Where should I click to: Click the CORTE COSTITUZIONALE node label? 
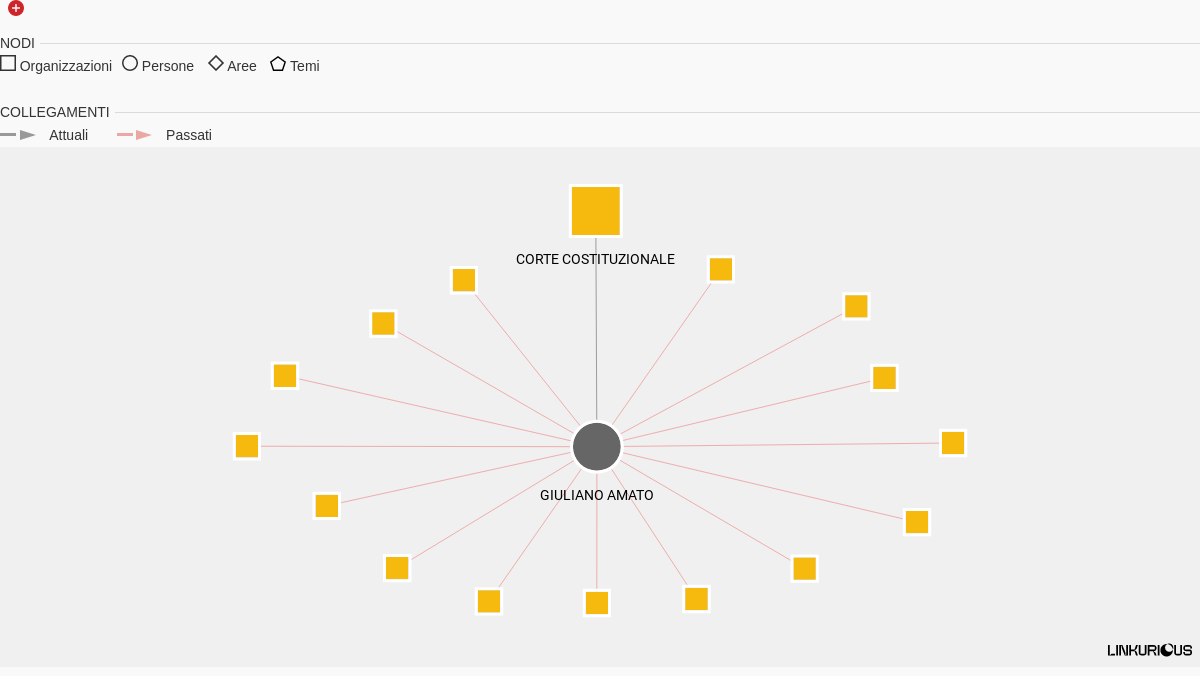pos(595,259)
